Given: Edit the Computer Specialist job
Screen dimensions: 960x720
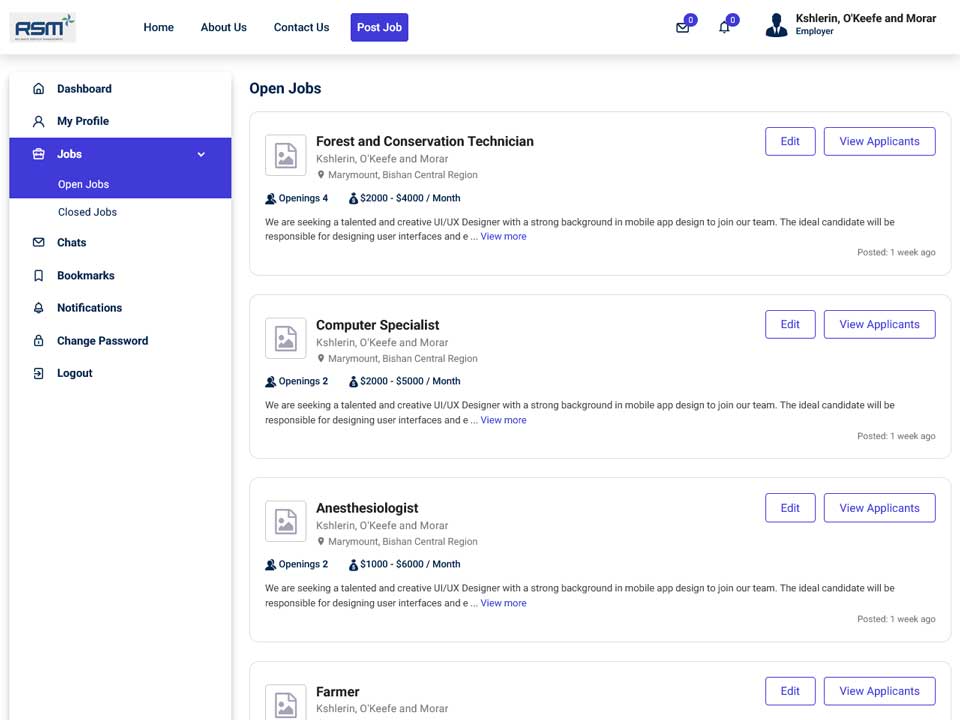Looking at the screenshot, I should [x=790, y=324].
